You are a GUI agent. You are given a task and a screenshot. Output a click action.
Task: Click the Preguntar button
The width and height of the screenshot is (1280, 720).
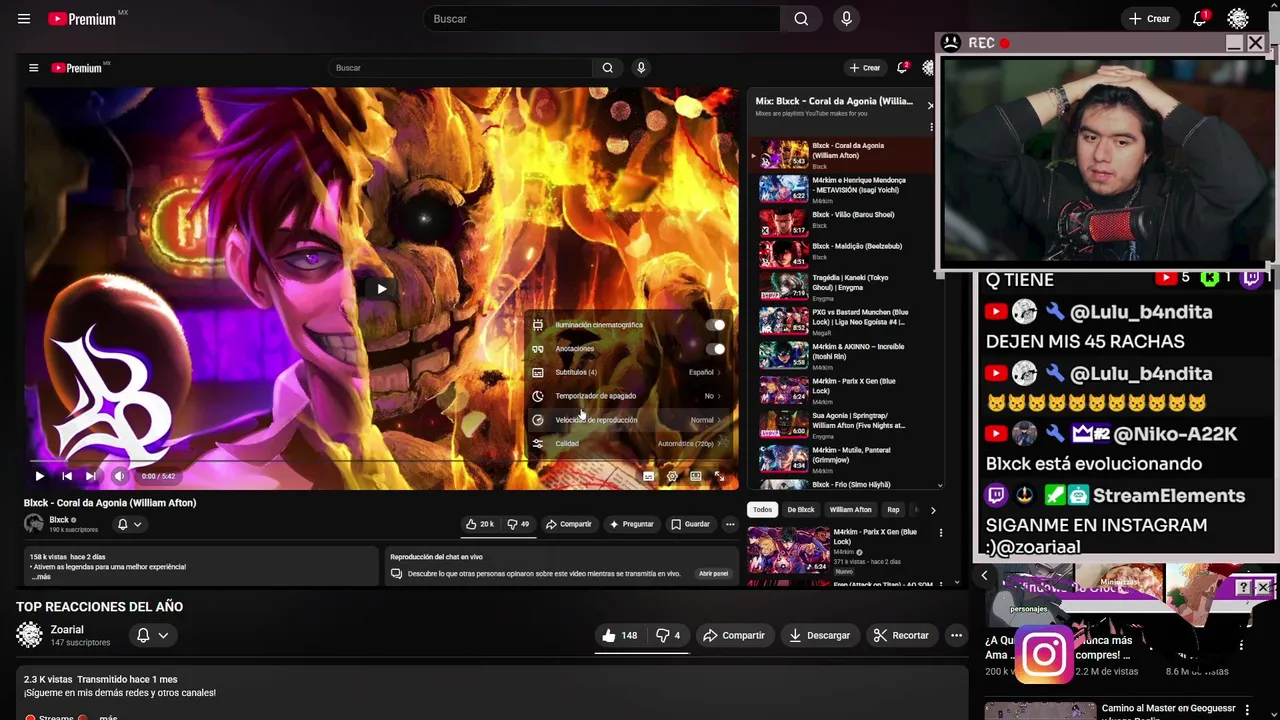(x=631, y=524)
